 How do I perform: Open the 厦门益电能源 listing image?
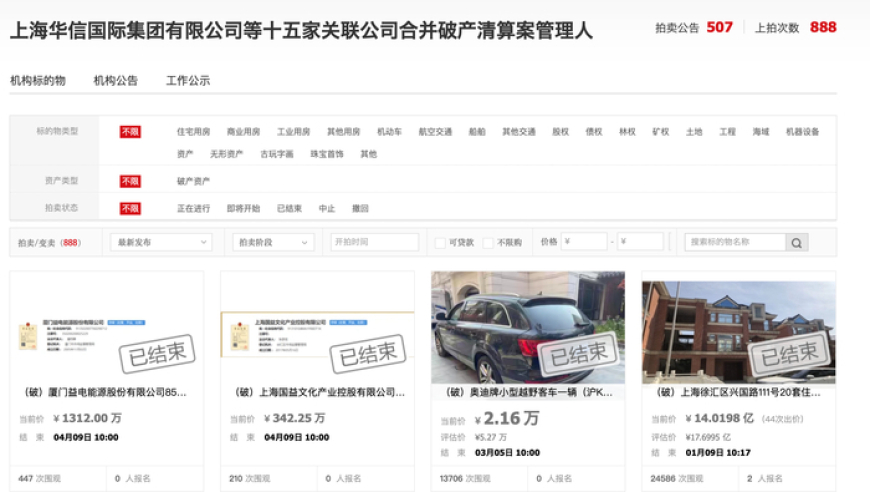pyautogui.click(x=107, y=337)
